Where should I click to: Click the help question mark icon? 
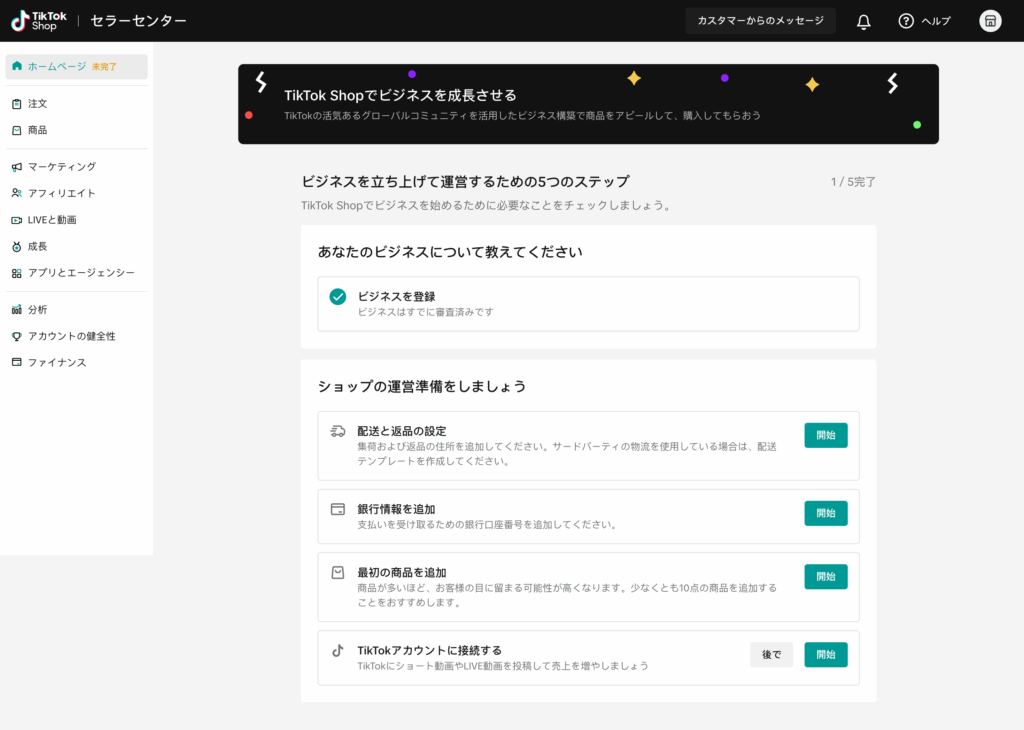point(906,21)
